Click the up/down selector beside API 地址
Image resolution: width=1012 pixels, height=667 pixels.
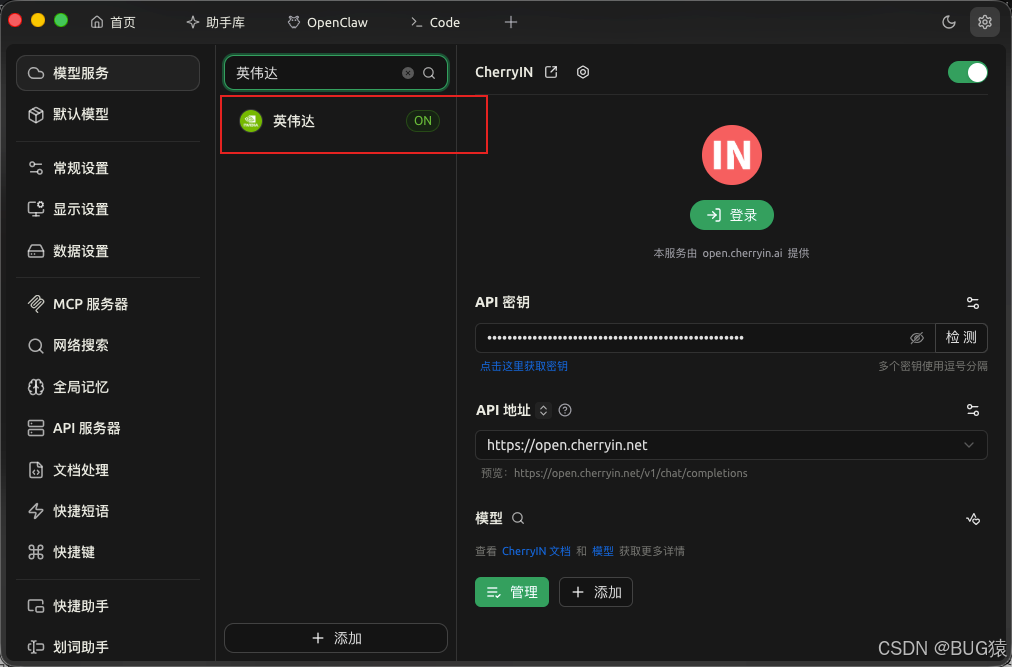542,409
